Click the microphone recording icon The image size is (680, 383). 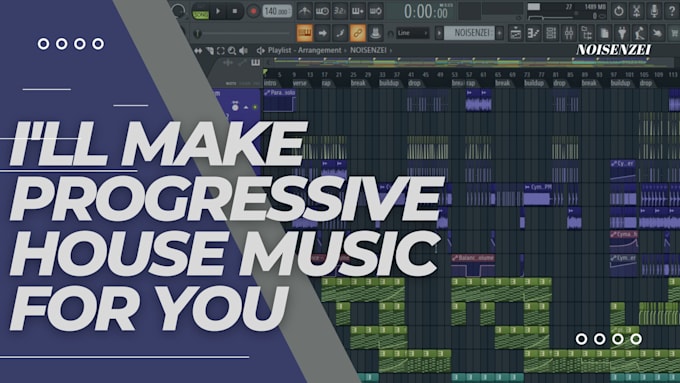pyautogui.click(x=654, y=11)
